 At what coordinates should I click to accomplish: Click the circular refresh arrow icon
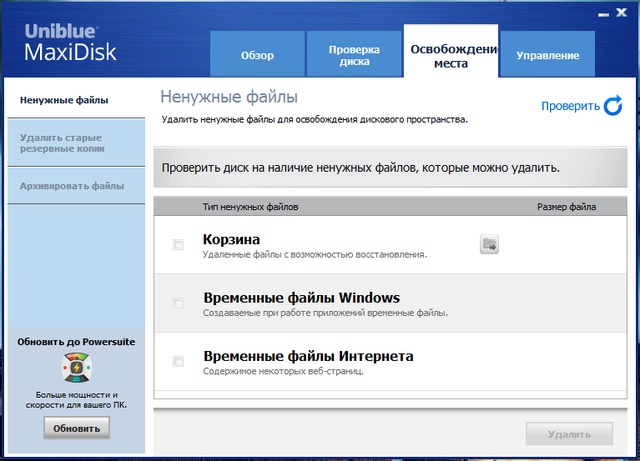click(x=612, y=106)
